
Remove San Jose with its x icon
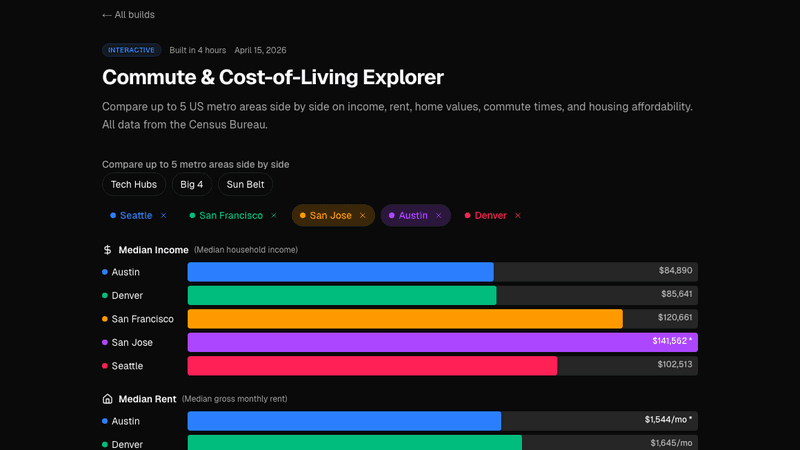(363, 215)
